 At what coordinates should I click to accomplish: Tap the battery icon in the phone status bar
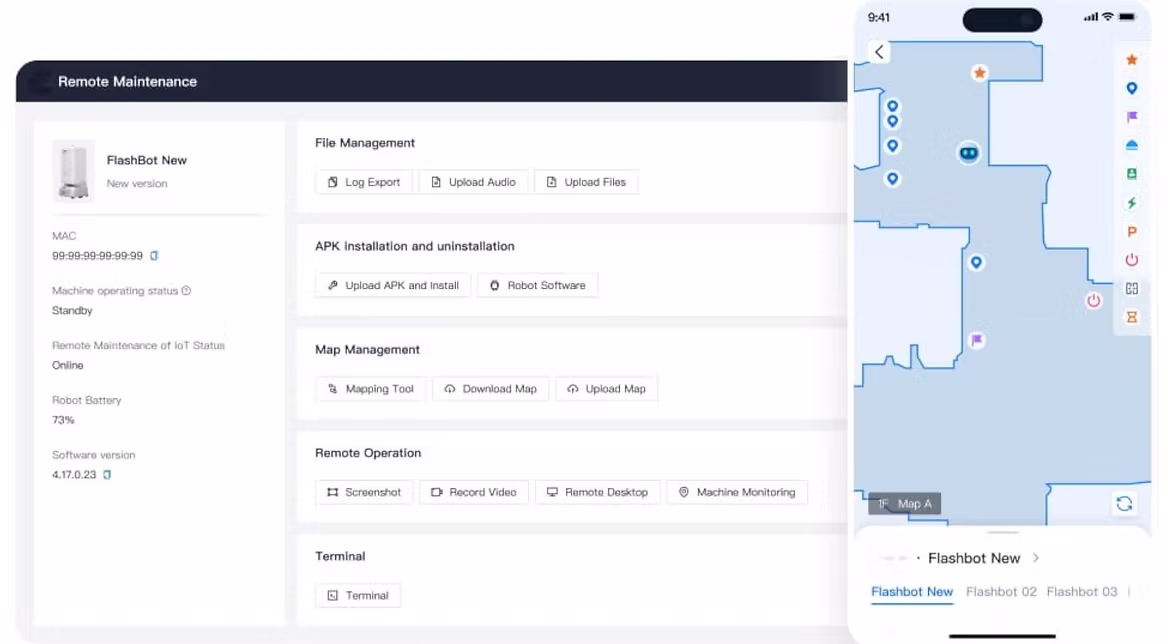1127,17
